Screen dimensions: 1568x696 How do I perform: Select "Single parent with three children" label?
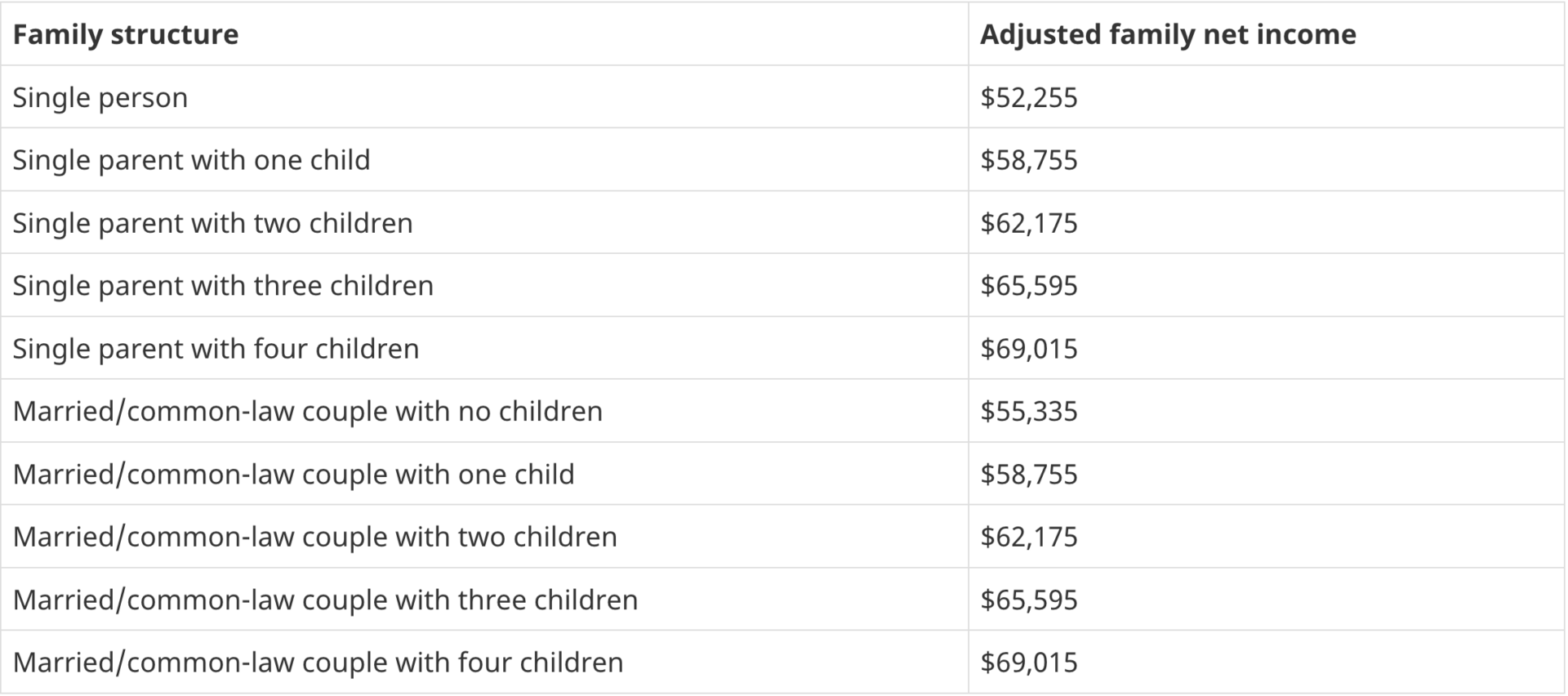coord(223,286)
